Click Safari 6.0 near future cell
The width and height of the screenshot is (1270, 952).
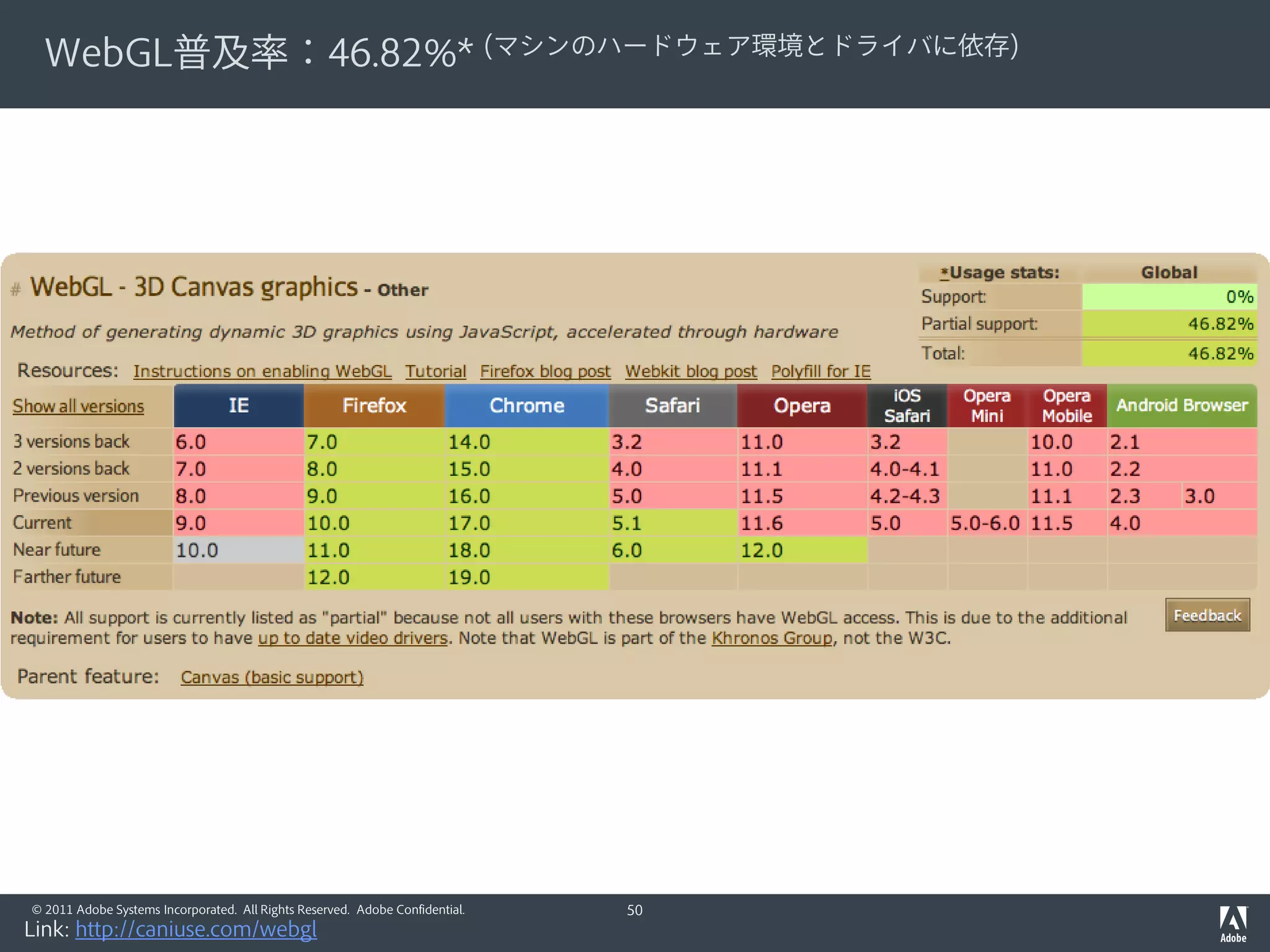click(673, 550)
